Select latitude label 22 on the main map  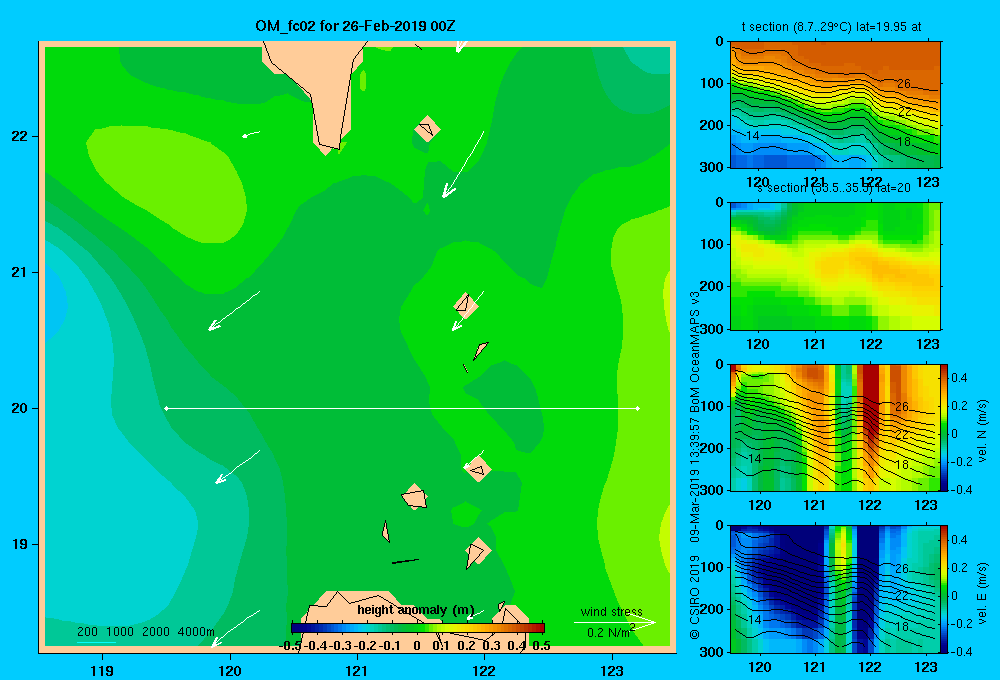20,137
